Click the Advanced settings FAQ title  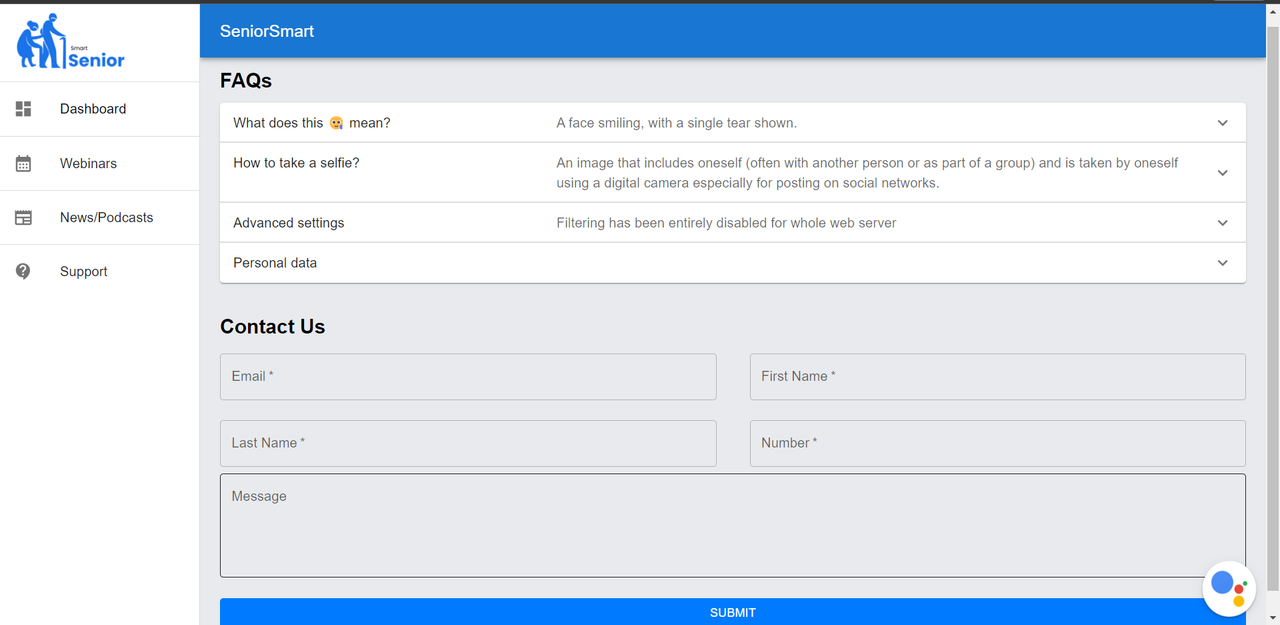(288, 223)
